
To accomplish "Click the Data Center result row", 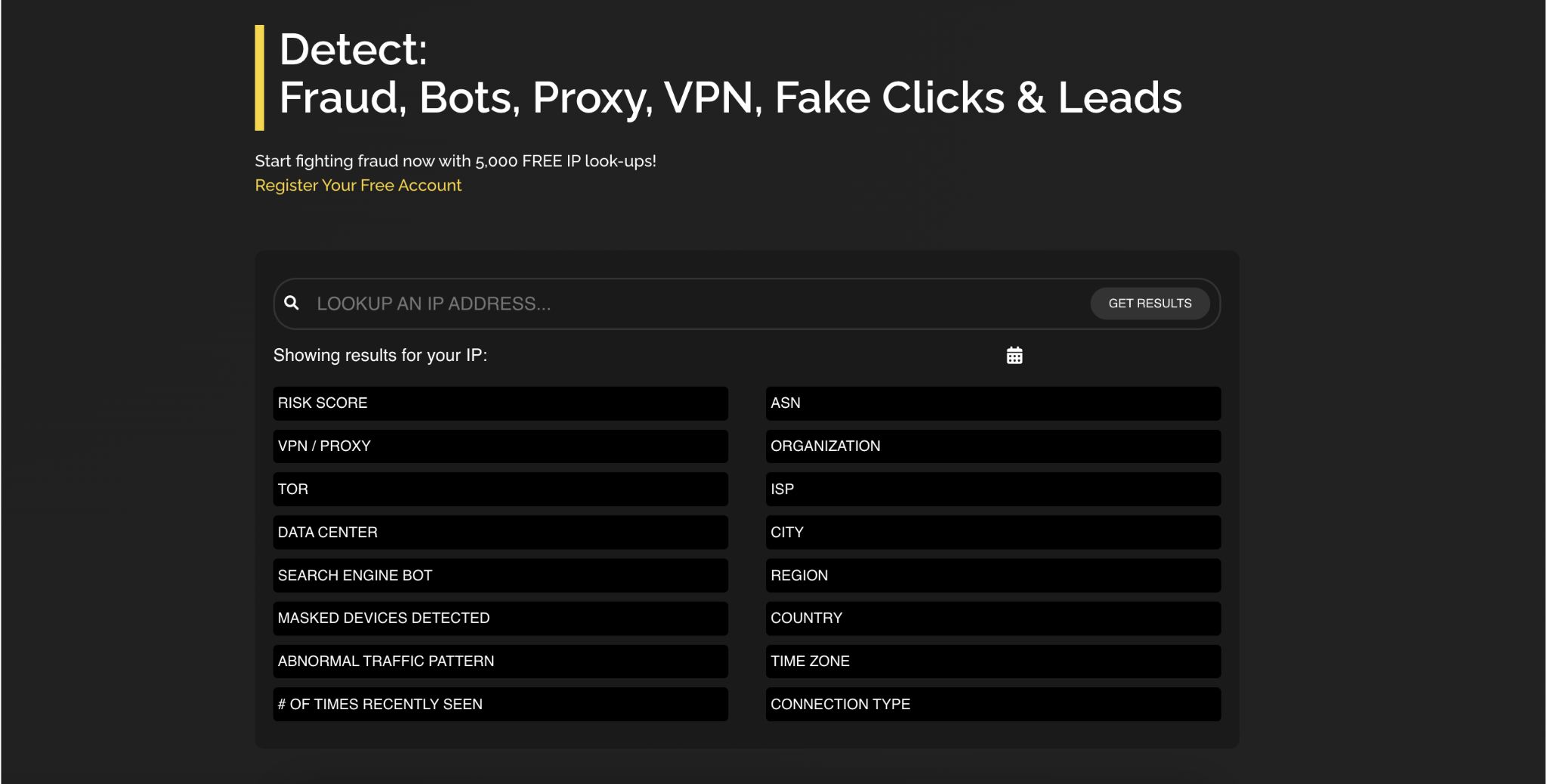I will (x=500, y=532).
